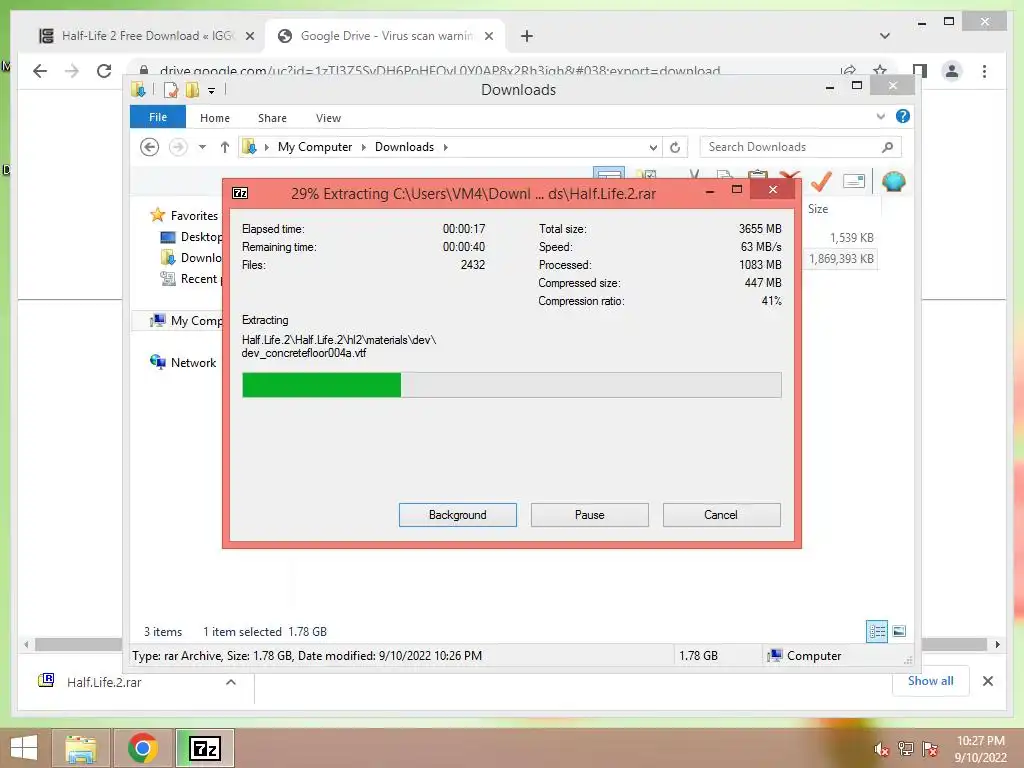Viewport: 1024px width, 768px height.
Task: Open Chrome profile avatar
Action: point(952,71)
